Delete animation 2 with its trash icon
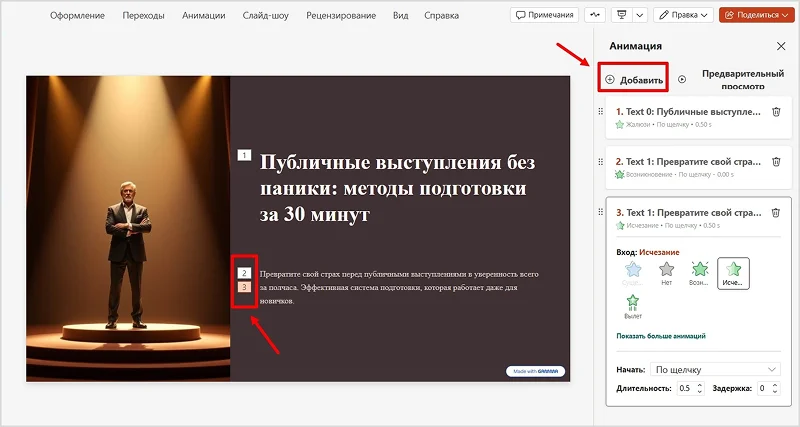The image size is (800, 427). (776, 162)
